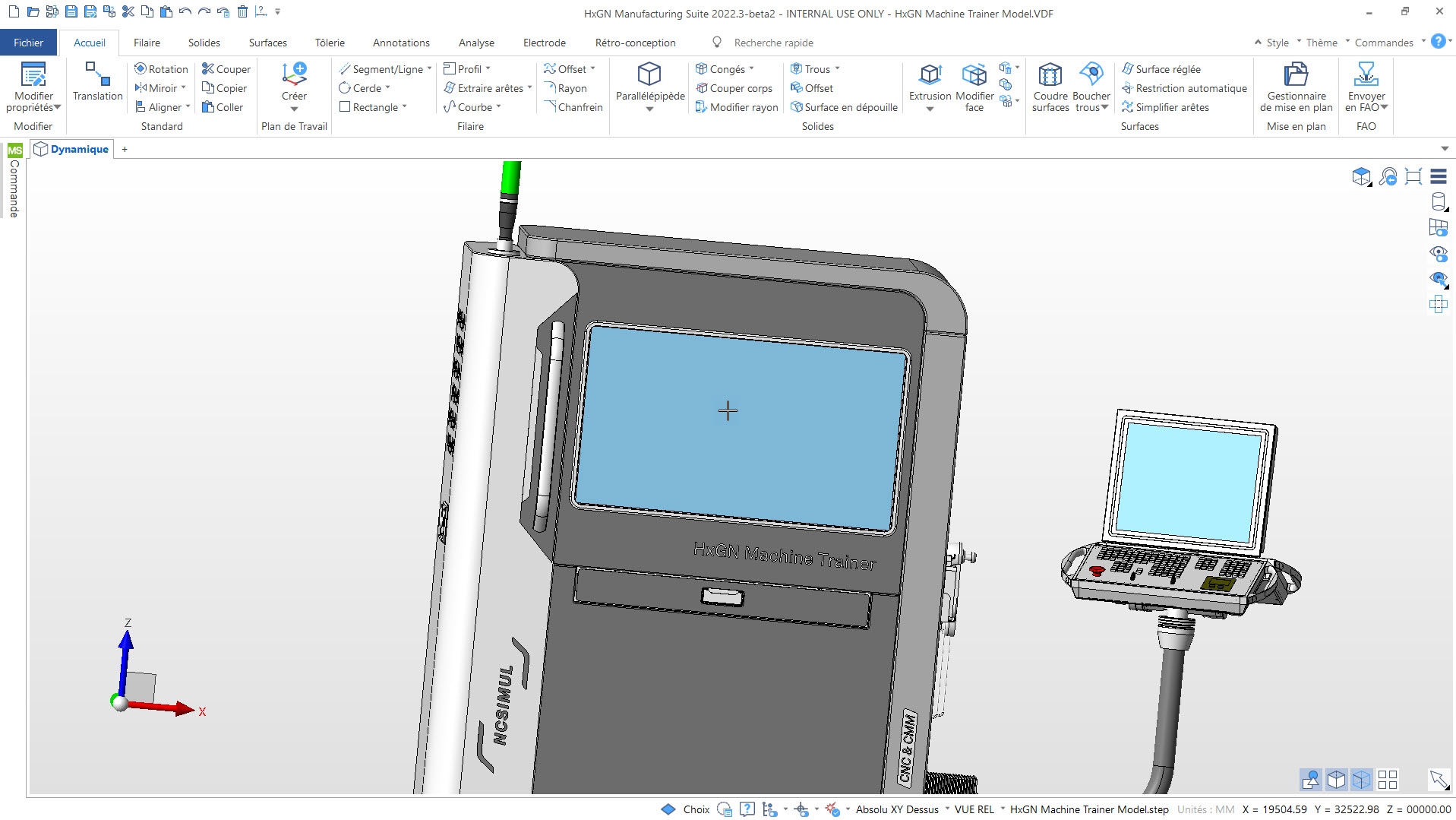Click the Surface réglée button

1161,69
